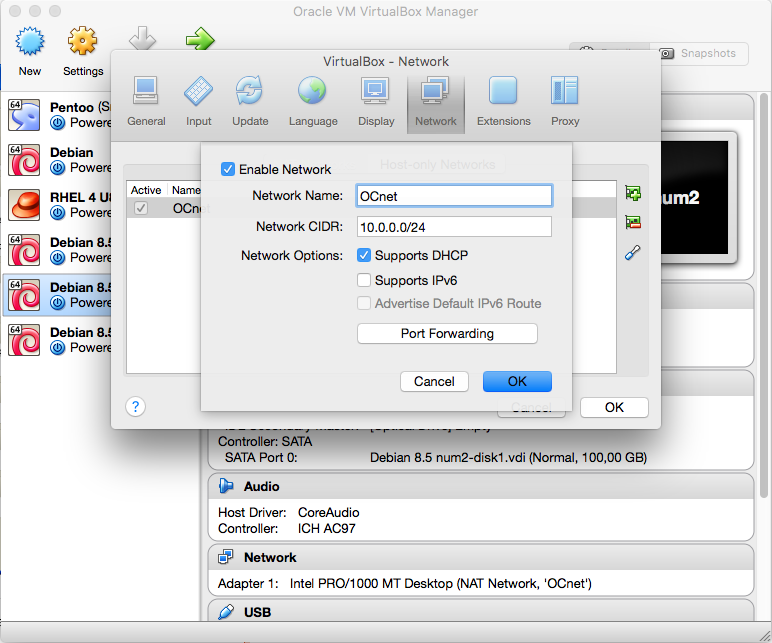Viewport: 772px width, 643px height.
Task: Click the Network CIDR field
Action: pos(454,227)
